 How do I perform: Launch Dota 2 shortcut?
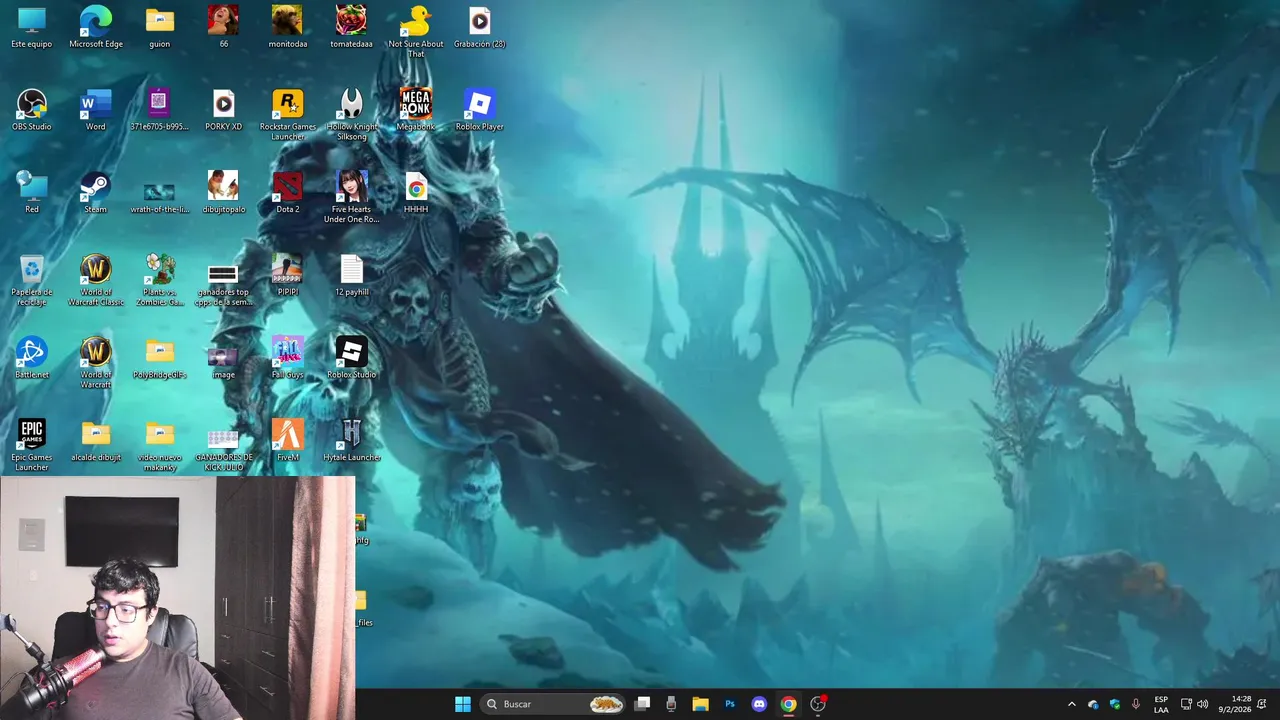pos(288,192)
